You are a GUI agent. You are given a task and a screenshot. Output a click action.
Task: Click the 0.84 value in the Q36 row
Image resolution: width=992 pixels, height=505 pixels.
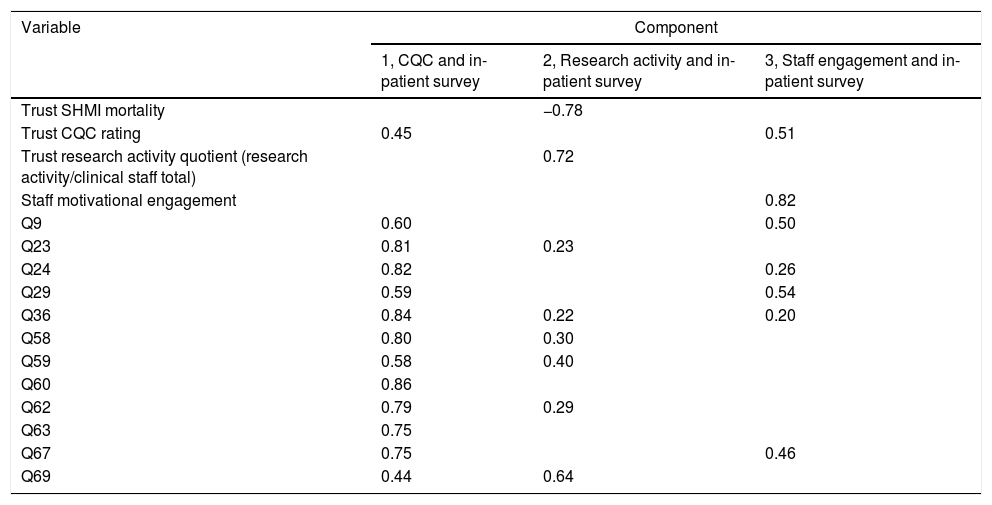396,313
